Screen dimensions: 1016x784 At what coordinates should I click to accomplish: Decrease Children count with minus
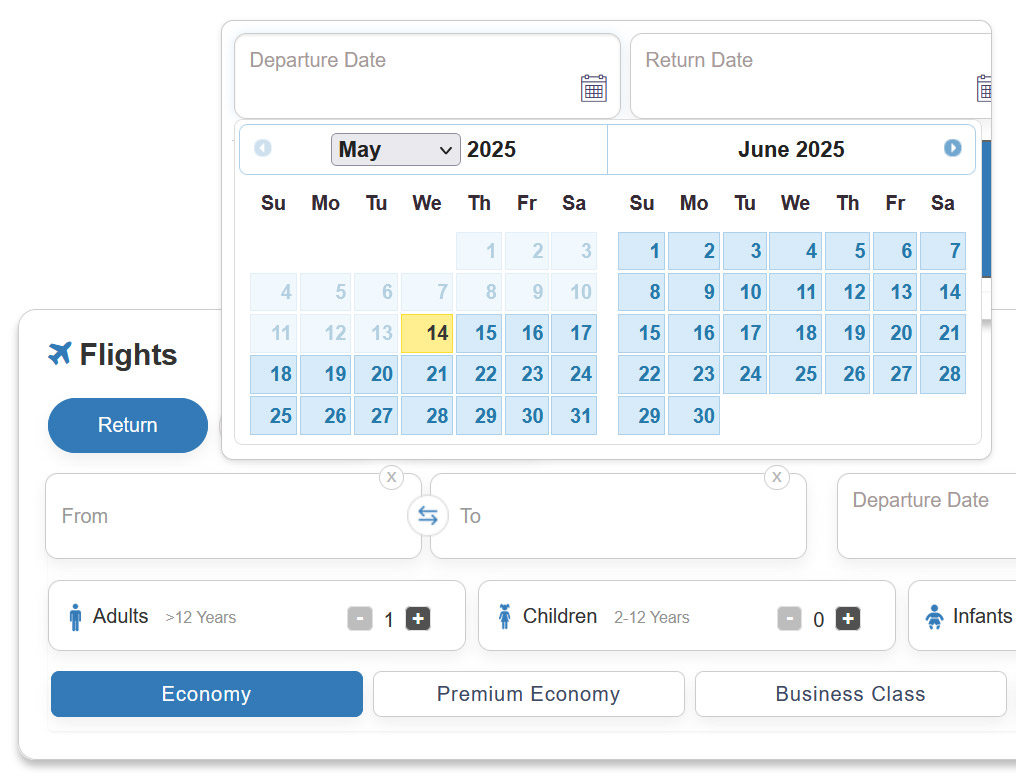coord(789,618)
